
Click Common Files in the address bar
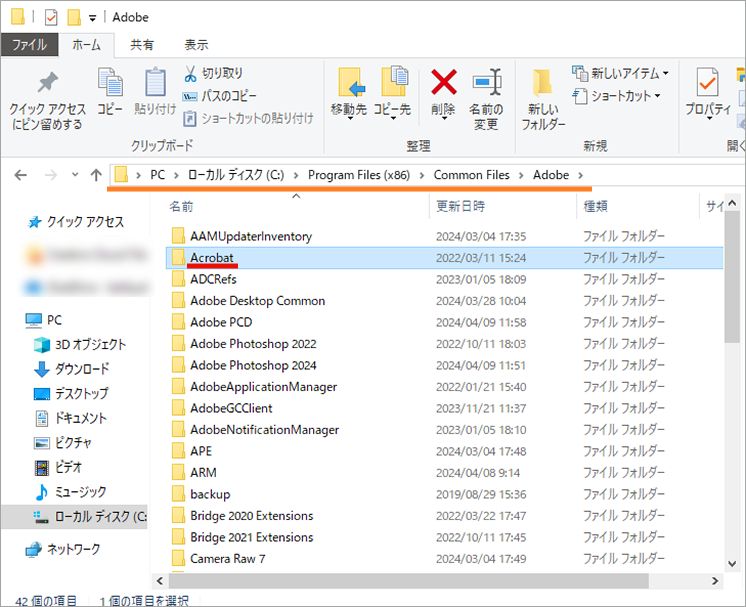pyautogui.click(x=471, y=175)
